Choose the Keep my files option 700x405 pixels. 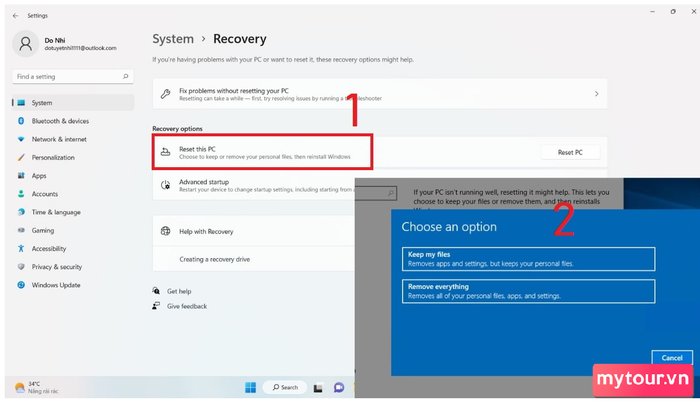pyautogui.click(x=529, y=259)
